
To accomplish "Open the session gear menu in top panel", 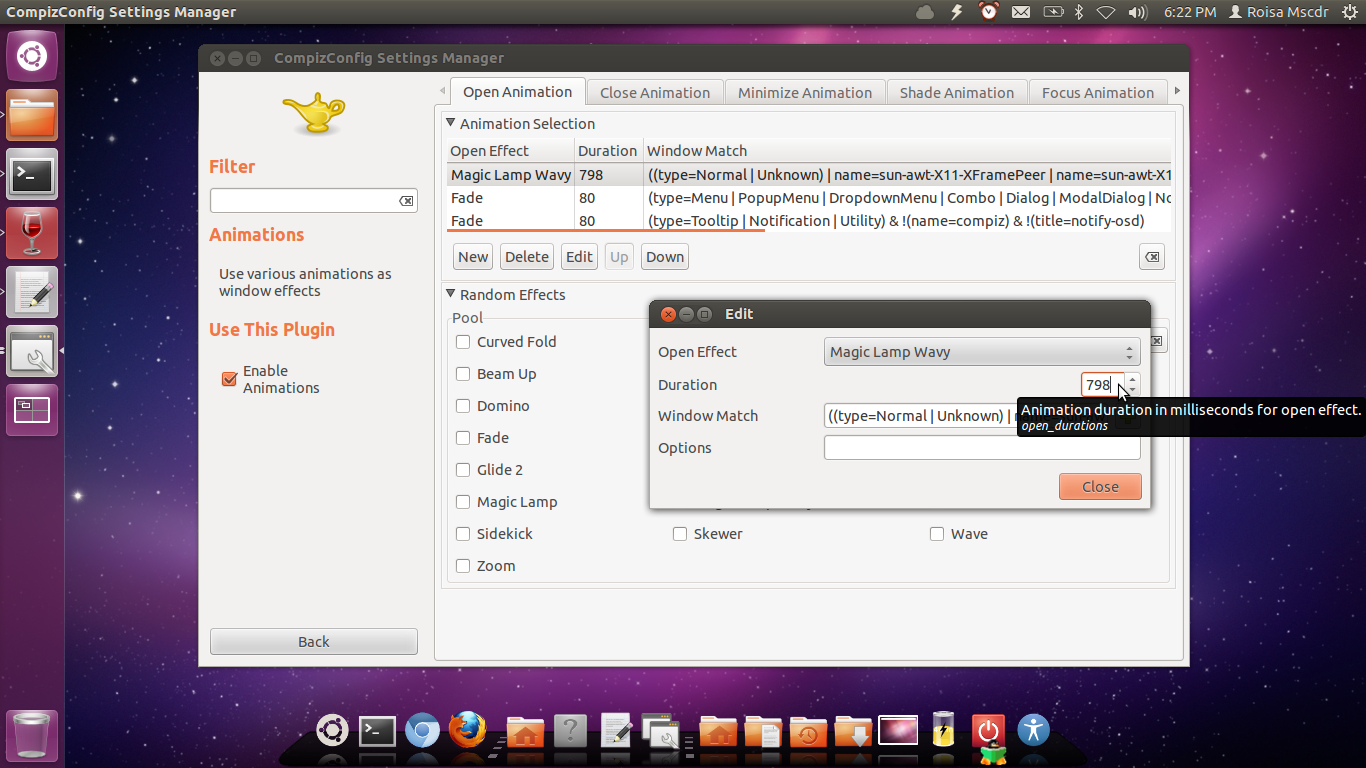I will [x=1351, y=12].
